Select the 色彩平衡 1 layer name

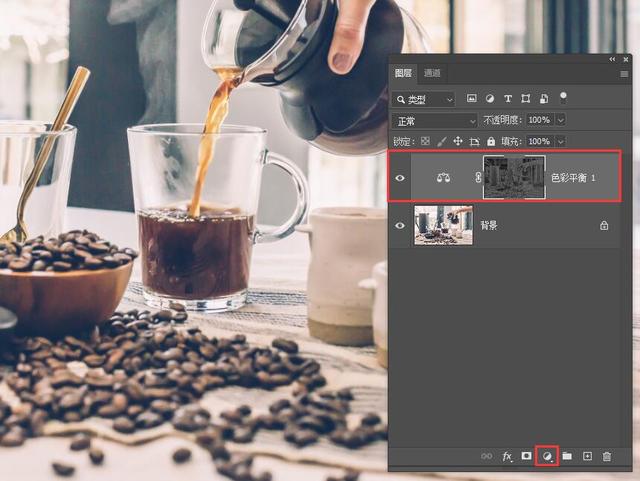tap(573, 178)
